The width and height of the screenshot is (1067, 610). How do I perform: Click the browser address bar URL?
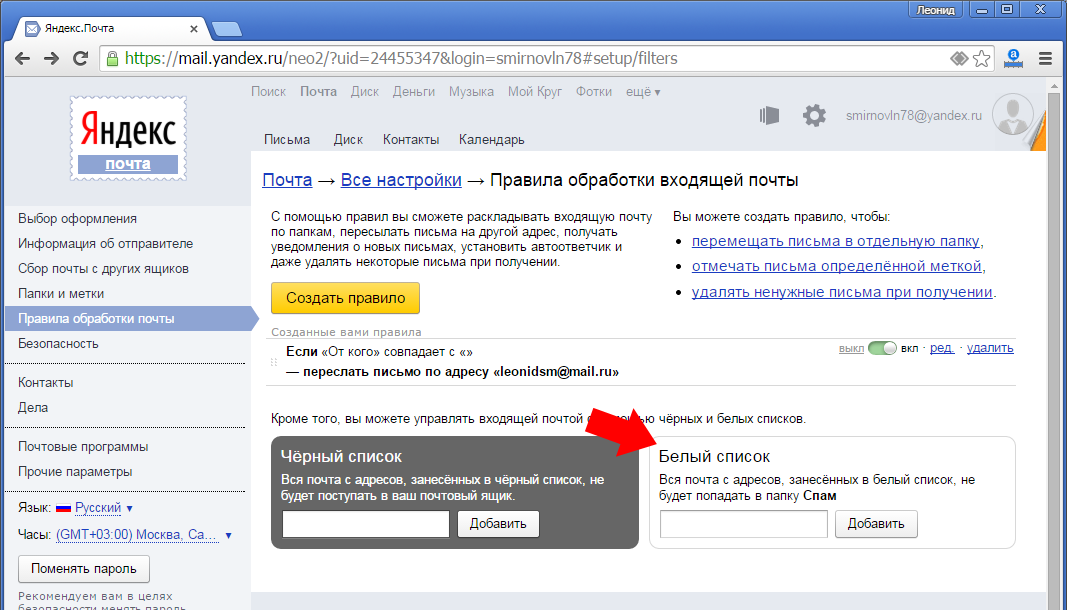pos(401,59)
